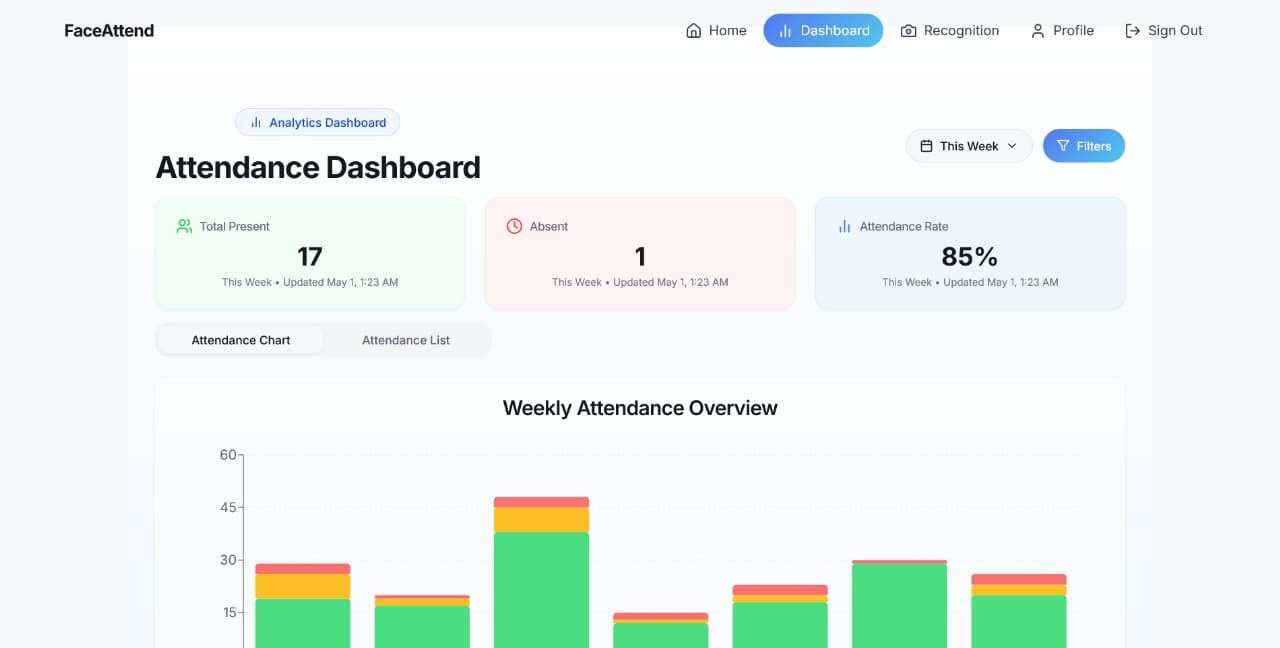Image resolution: width=1280 pixels, height=648 pixels.
Task: Click the camera icon beside Recognition
Action: click(x=908, y=31)
